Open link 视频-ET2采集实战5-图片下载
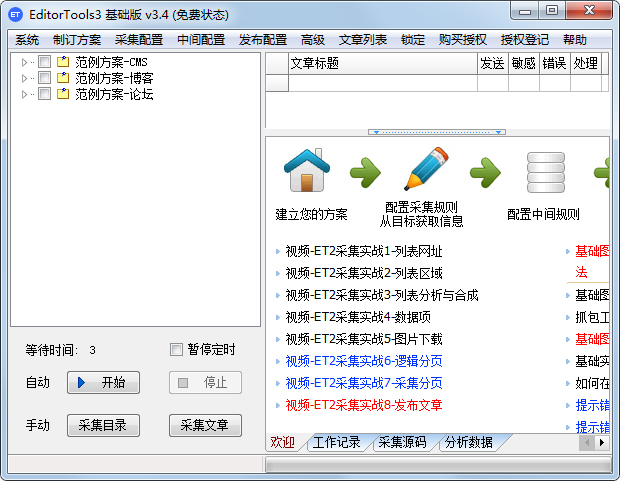 [364, 339]
